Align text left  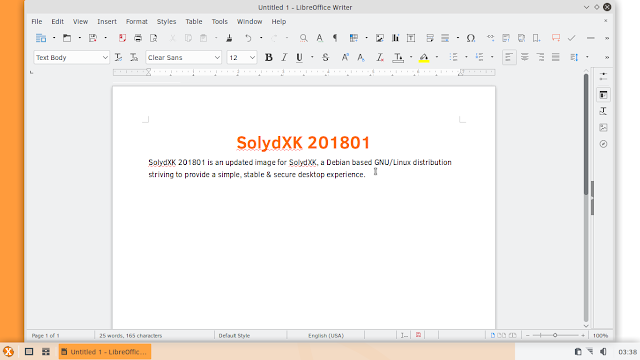pos(509,58)
